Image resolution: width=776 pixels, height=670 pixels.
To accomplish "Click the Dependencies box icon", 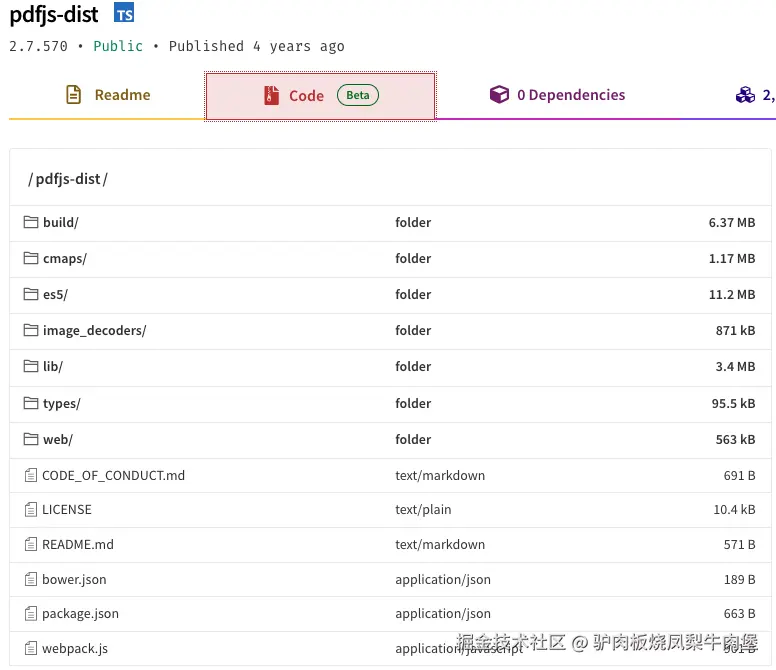I will pyautogui.click(x=499, y=94).
